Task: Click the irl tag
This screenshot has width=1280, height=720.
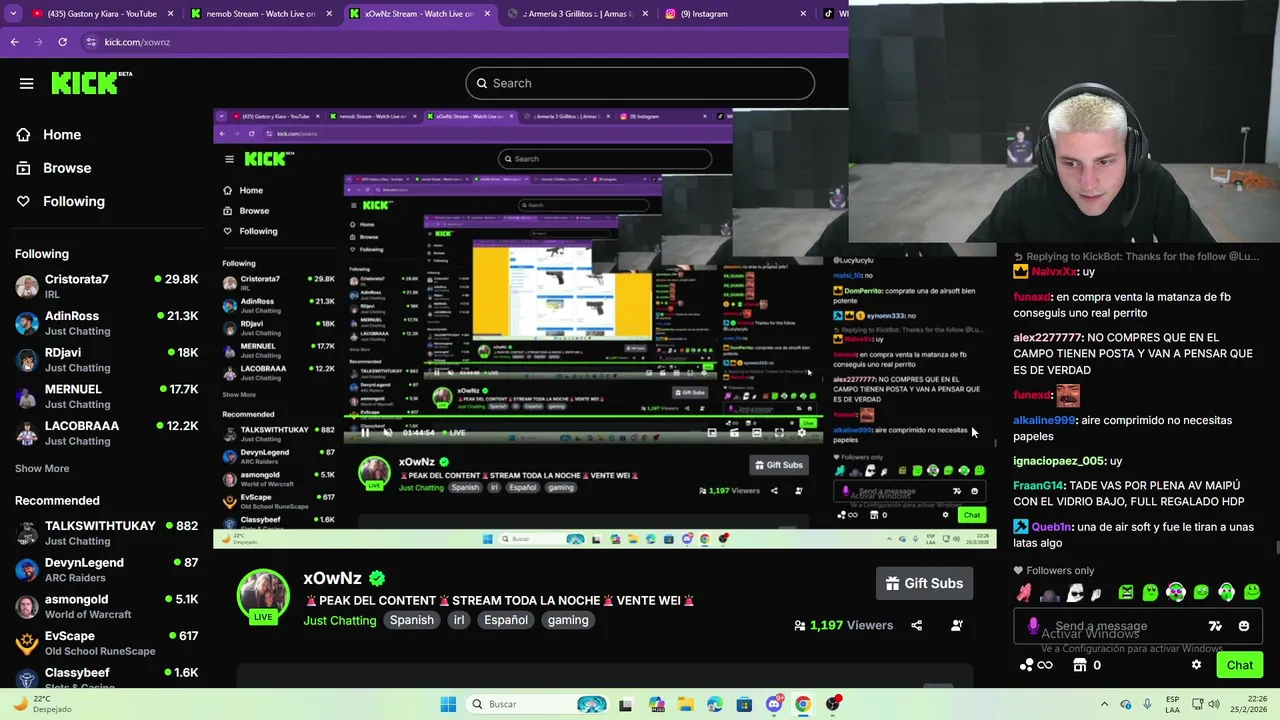Action: [x=459, y=620]
